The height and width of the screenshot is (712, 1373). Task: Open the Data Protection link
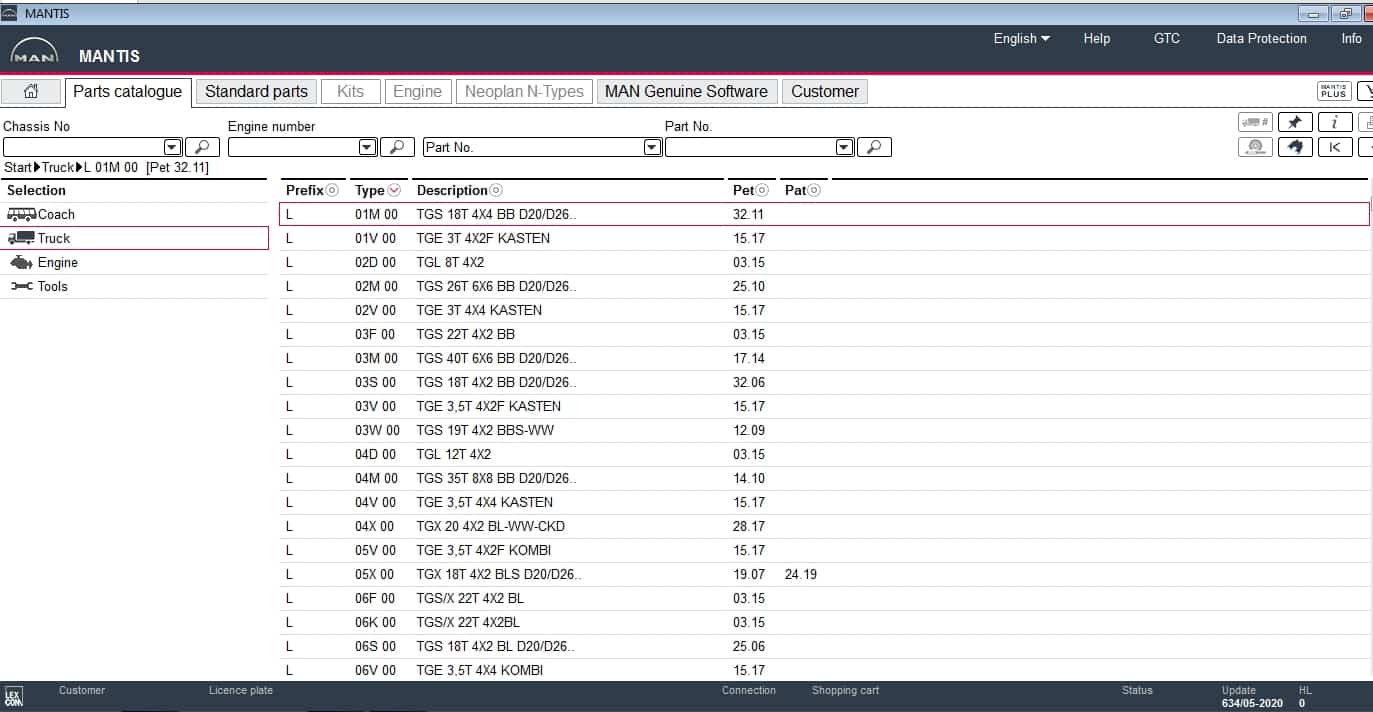(1262, 38)
